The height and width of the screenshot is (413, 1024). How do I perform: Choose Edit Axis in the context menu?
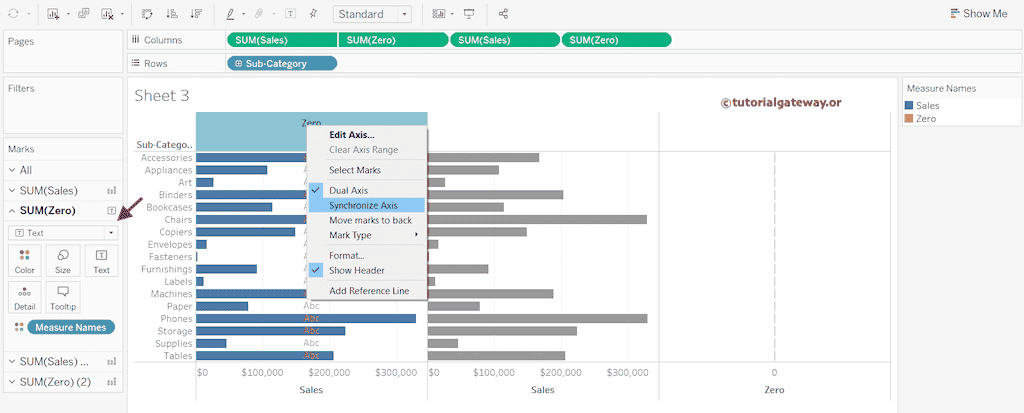click(351, 134)
